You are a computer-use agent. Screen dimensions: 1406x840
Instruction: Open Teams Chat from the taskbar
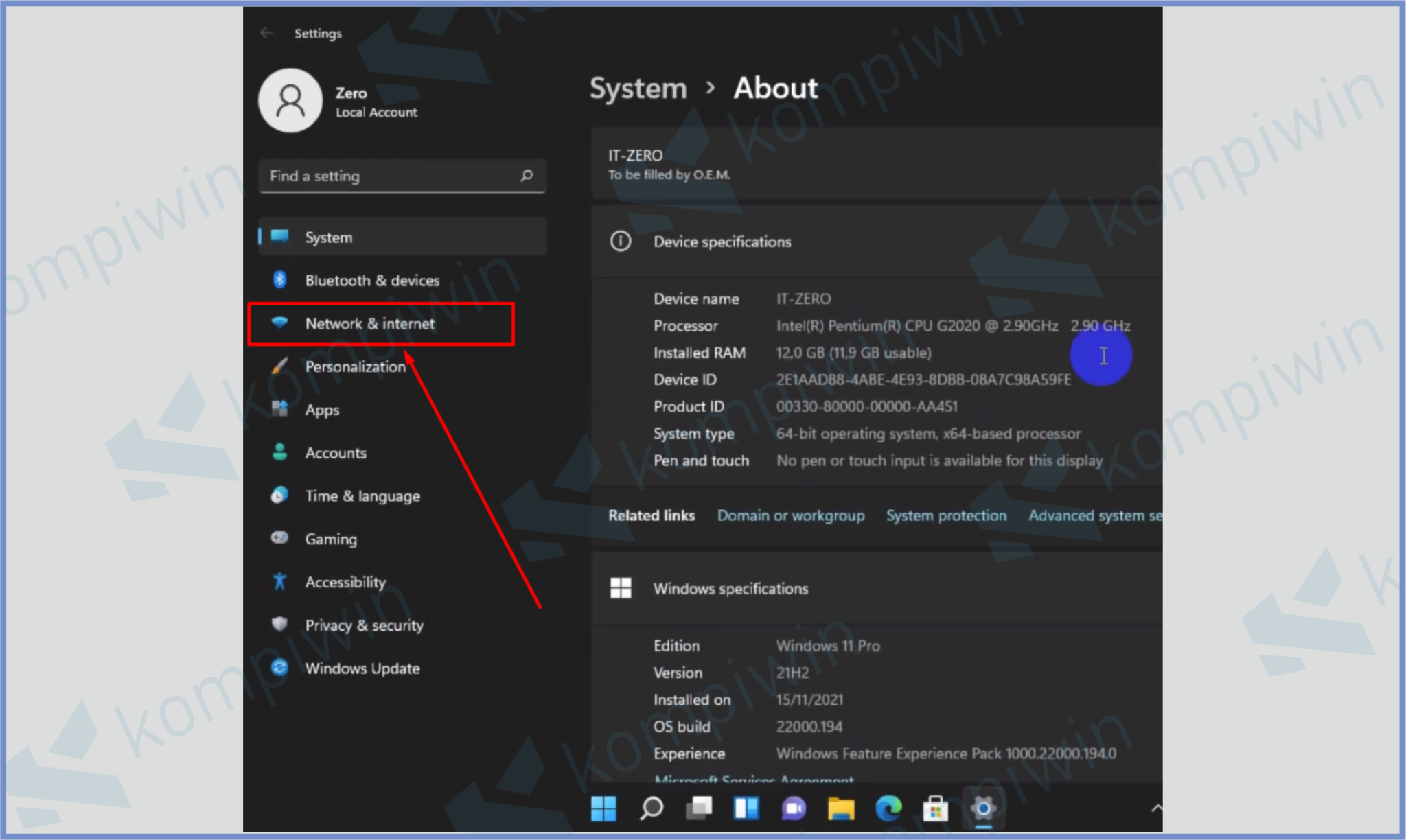click(794, 809)
